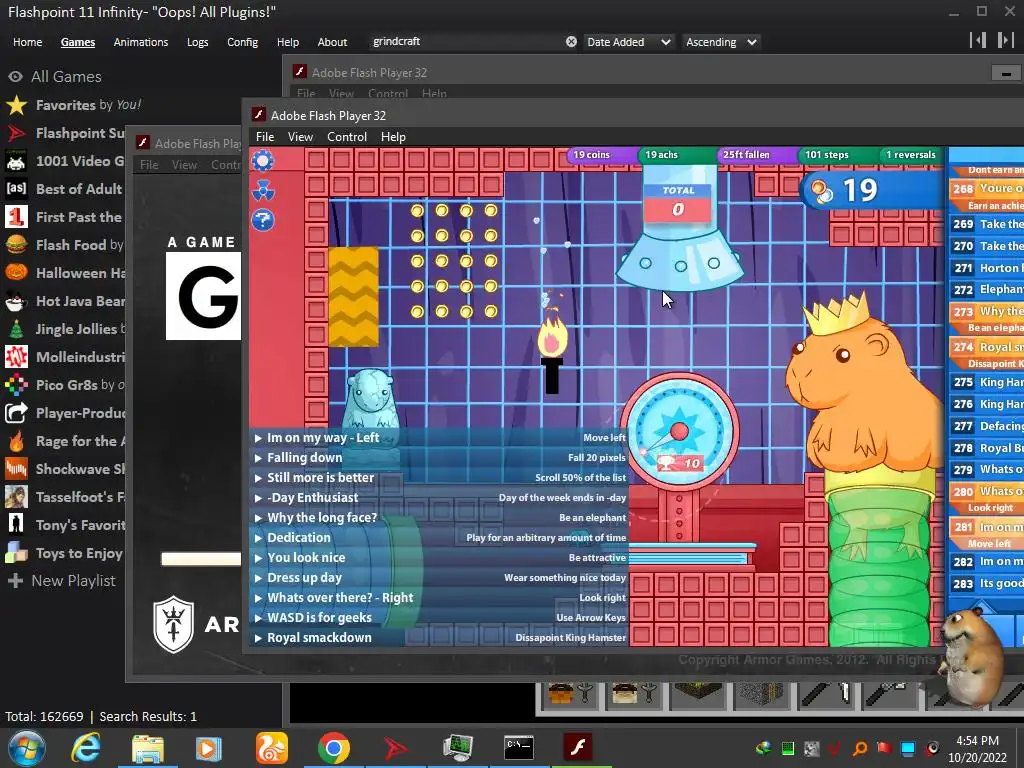The width and height of the screenshot is (1024, 768).
Task: Show All Games via eye icon
Action: (16, 76)
